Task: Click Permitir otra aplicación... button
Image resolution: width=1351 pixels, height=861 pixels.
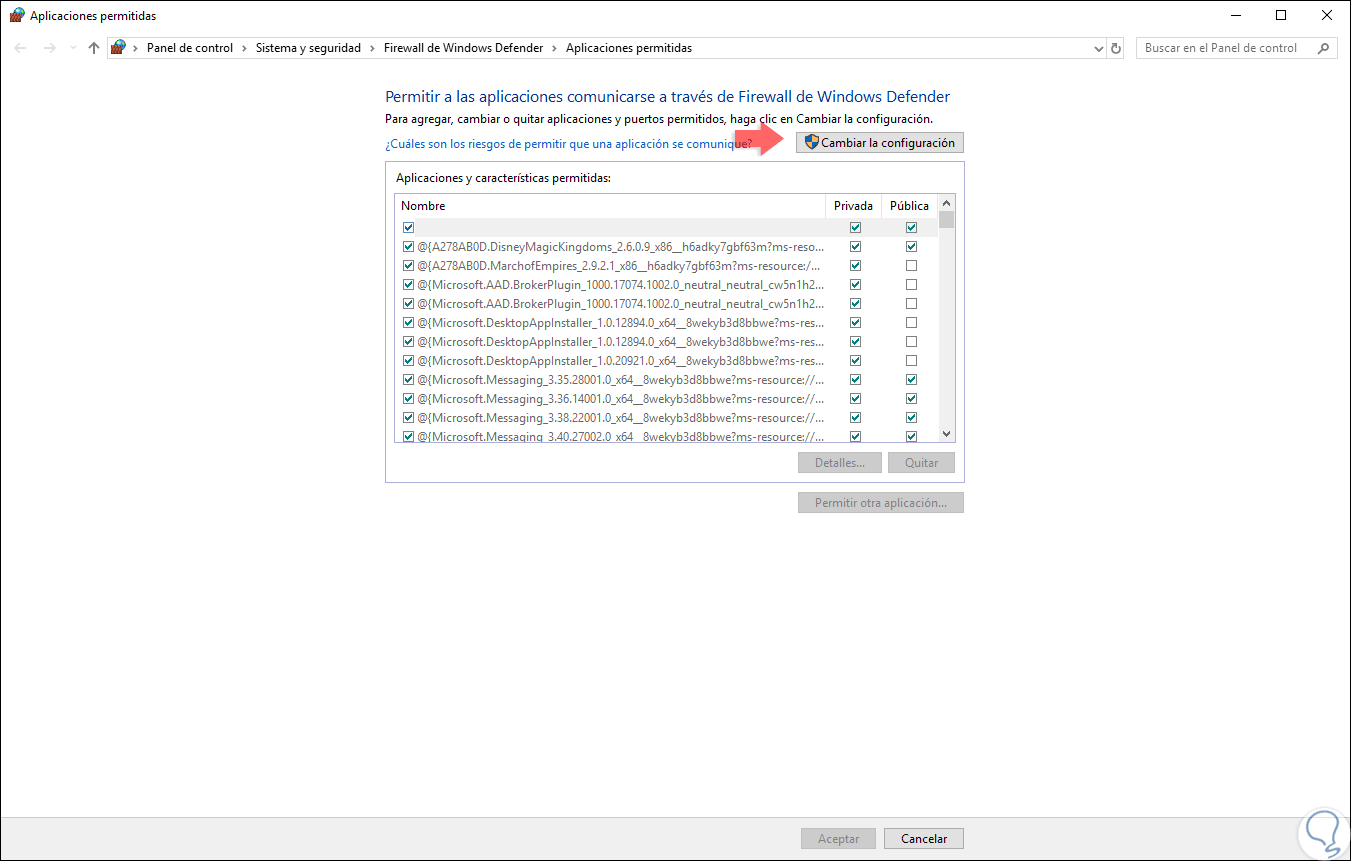Action: click(881, 503)
